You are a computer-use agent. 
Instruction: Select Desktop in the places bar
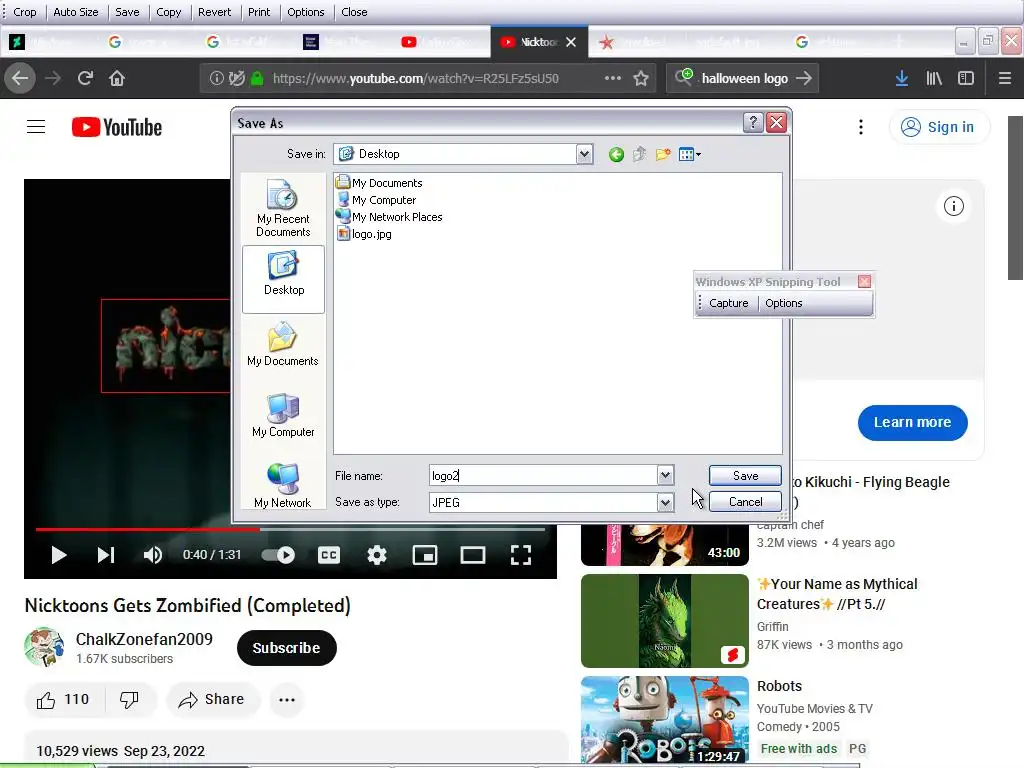coord(283,280)
